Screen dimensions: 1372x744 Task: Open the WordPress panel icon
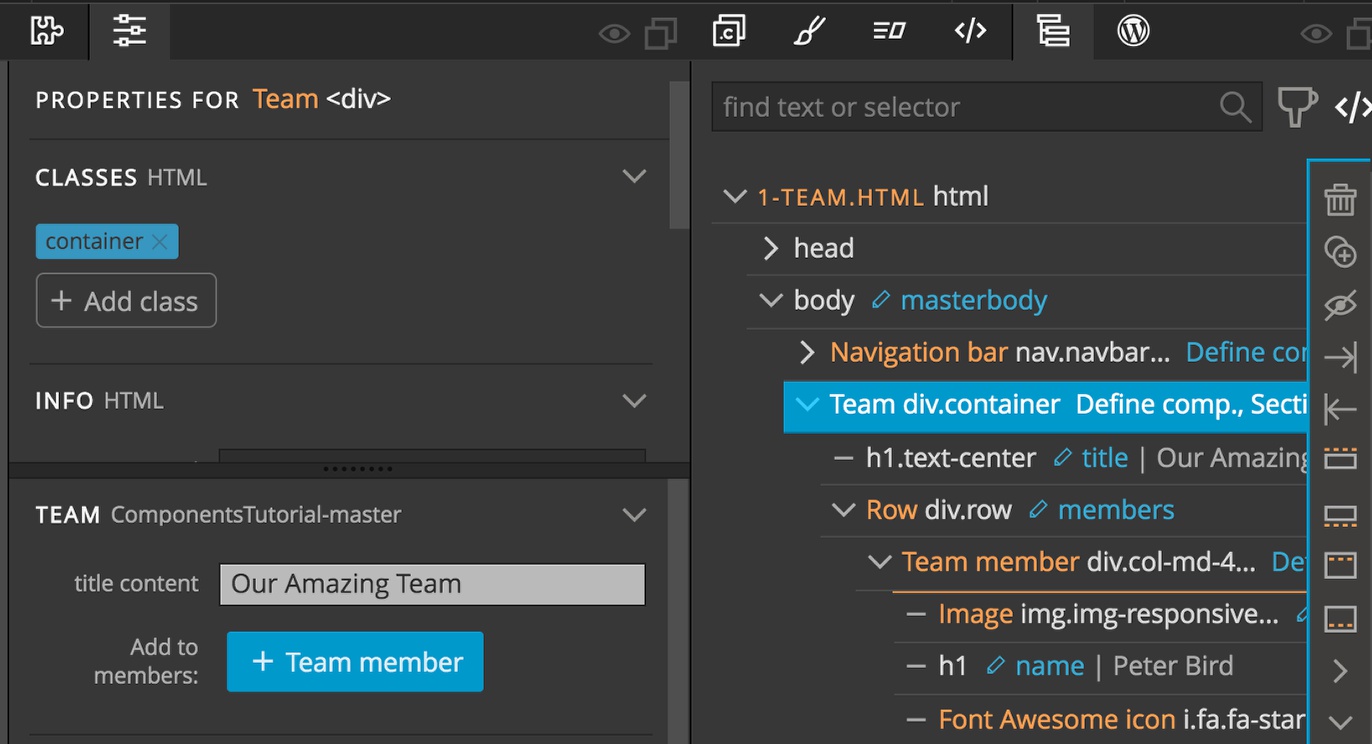point(1133,31)
